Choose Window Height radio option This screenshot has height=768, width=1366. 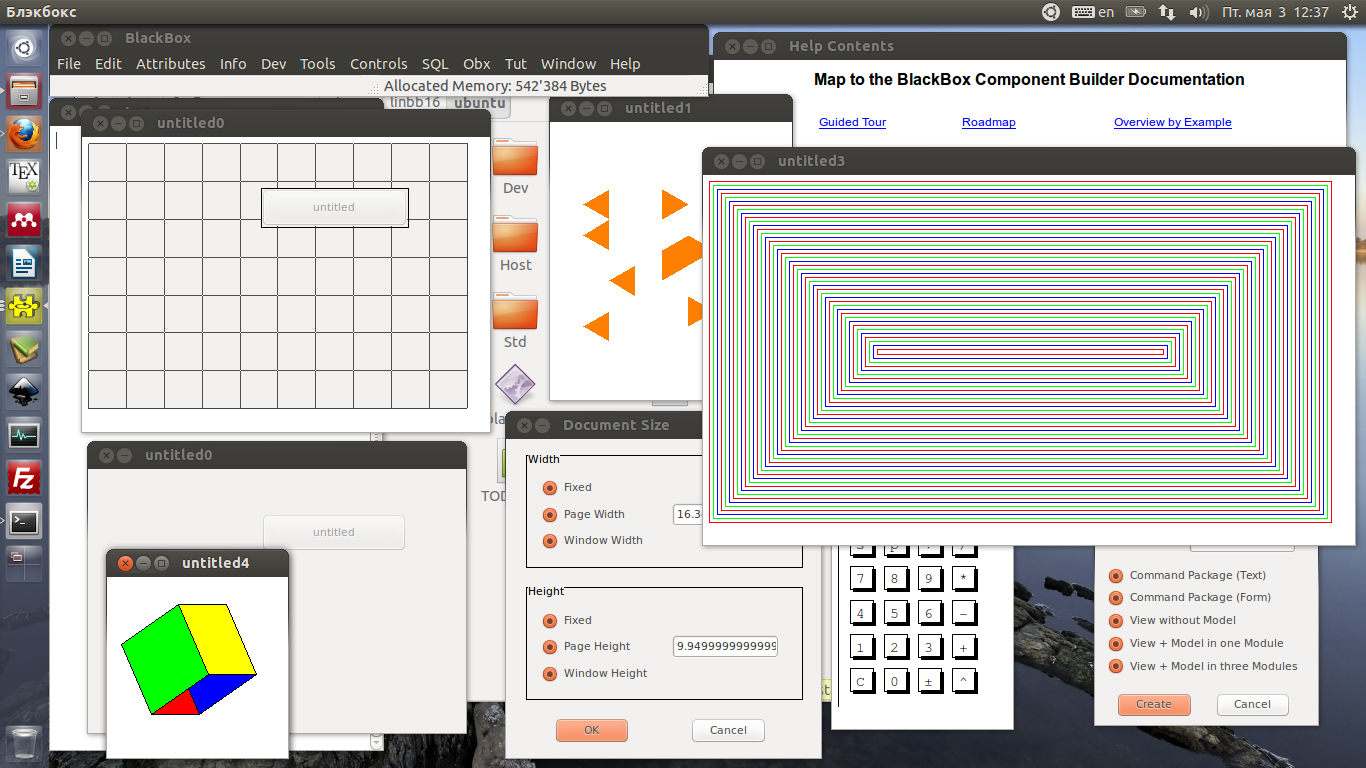(x=549, y=674)
